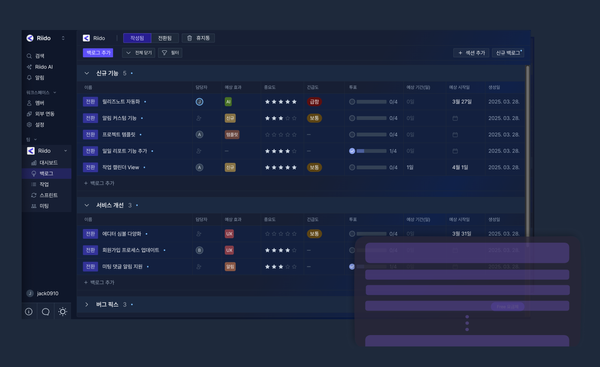Image resolution: width=600 pixels, height=367 pixels.
Task: Switch to the 작성팀 tab
Action: pos(137,38)
